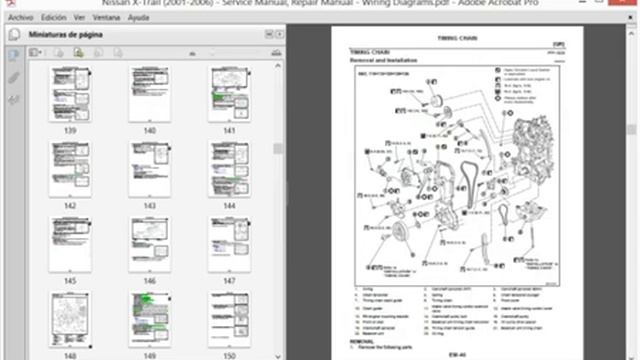
Task: Select page 143 thumbnail
Action: point(150,169)
